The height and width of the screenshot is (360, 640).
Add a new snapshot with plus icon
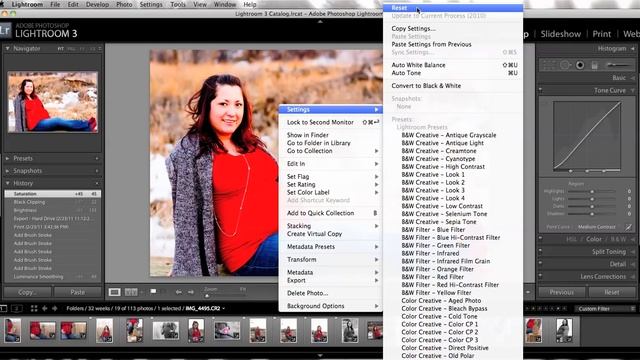pos(97,171)
